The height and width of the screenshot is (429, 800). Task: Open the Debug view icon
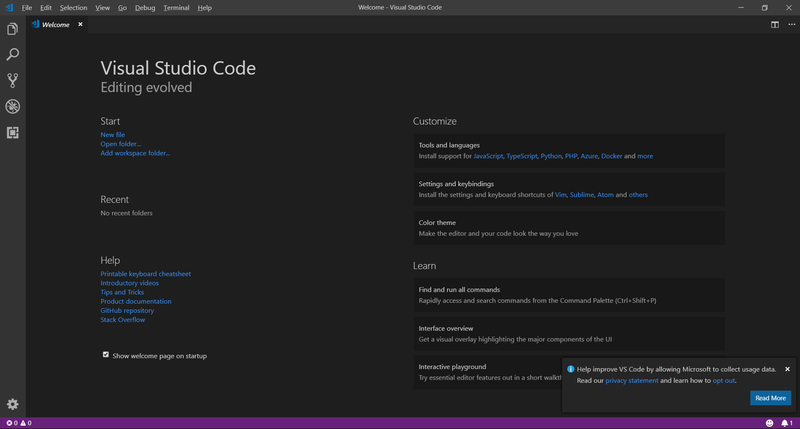[x=13, y=107]
